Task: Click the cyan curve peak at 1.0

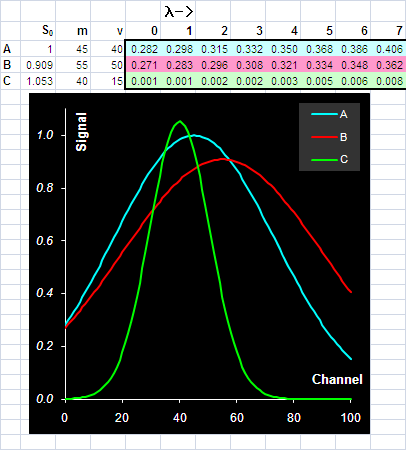Action: pyautogui.click(x=194, y=135)
